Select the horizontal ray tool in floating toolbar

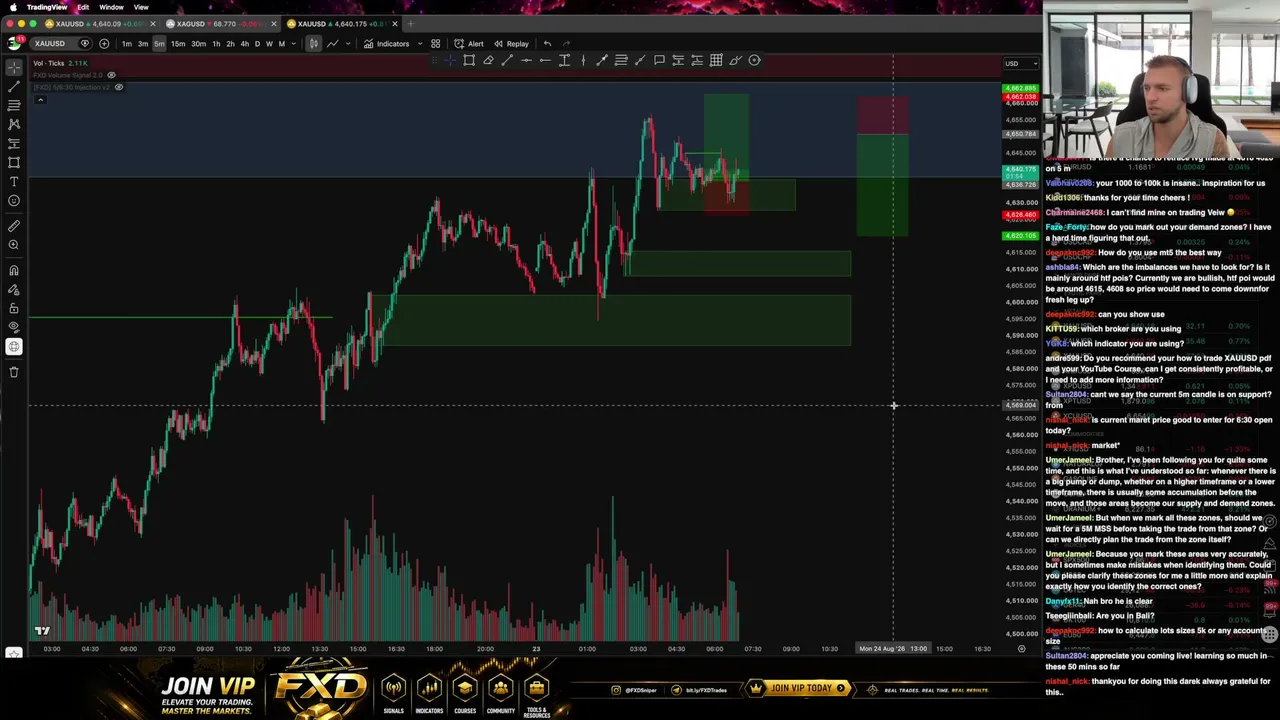(x=545, y=61)
